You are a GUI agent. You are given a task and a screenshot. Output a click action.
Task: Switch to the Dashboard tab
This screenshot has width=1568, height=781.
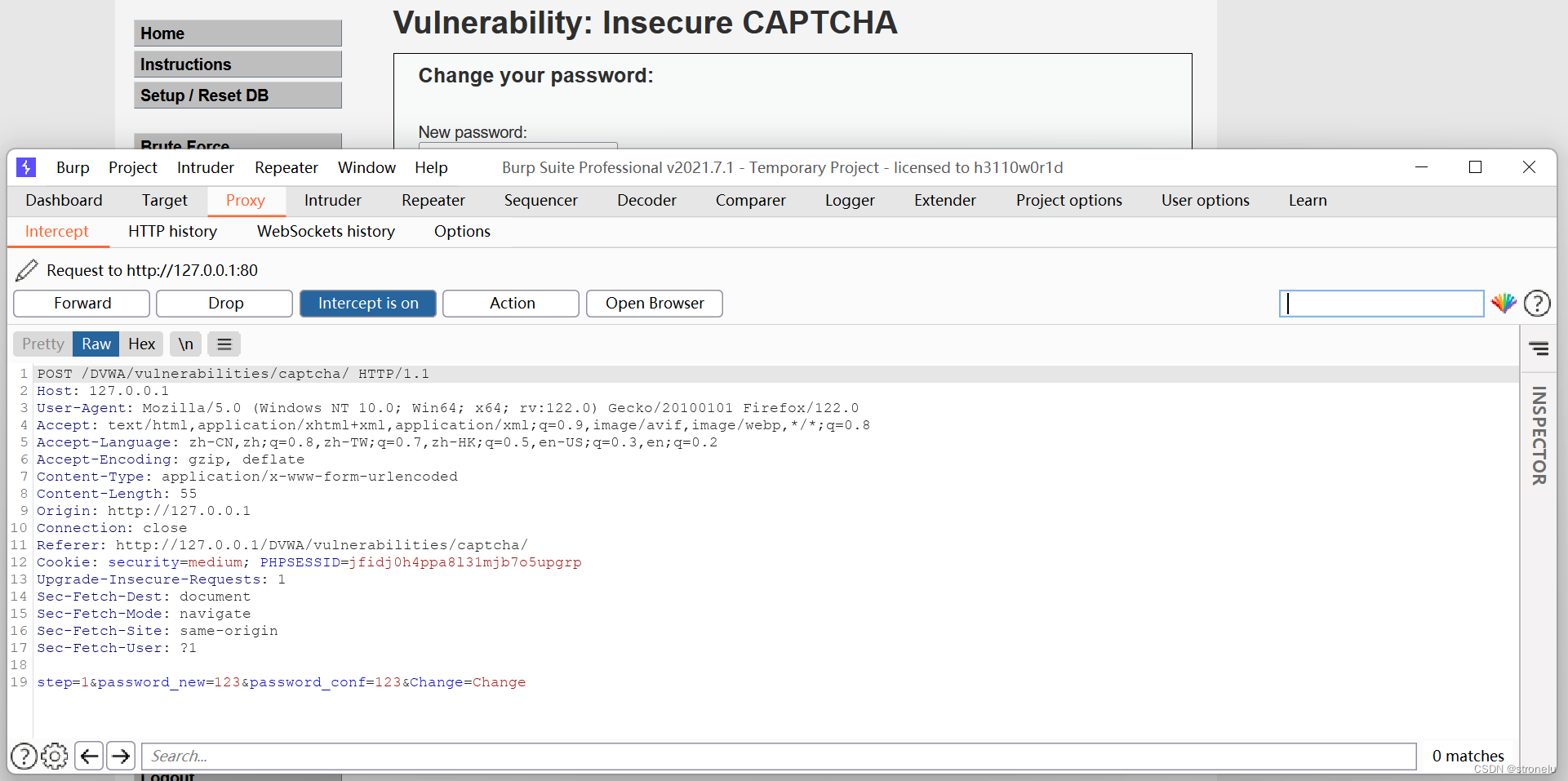click(64, 201)
